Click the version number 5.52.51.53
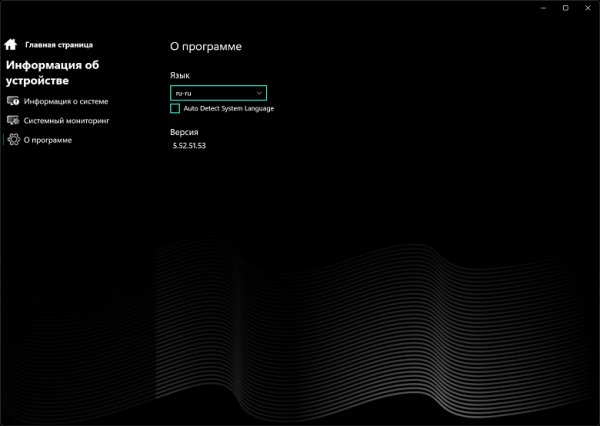The image size is (600, 426). pyautogui.click(x=189, y=146)
